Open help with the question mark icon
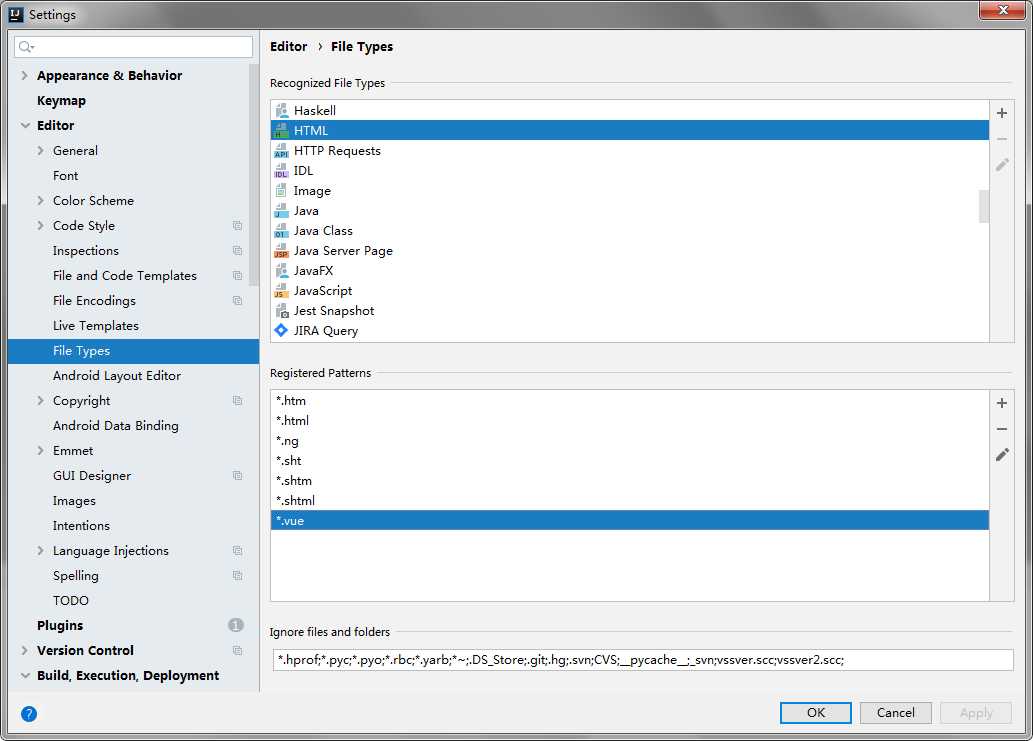This screenshot has width=1033, height=741. pos(29,713)
